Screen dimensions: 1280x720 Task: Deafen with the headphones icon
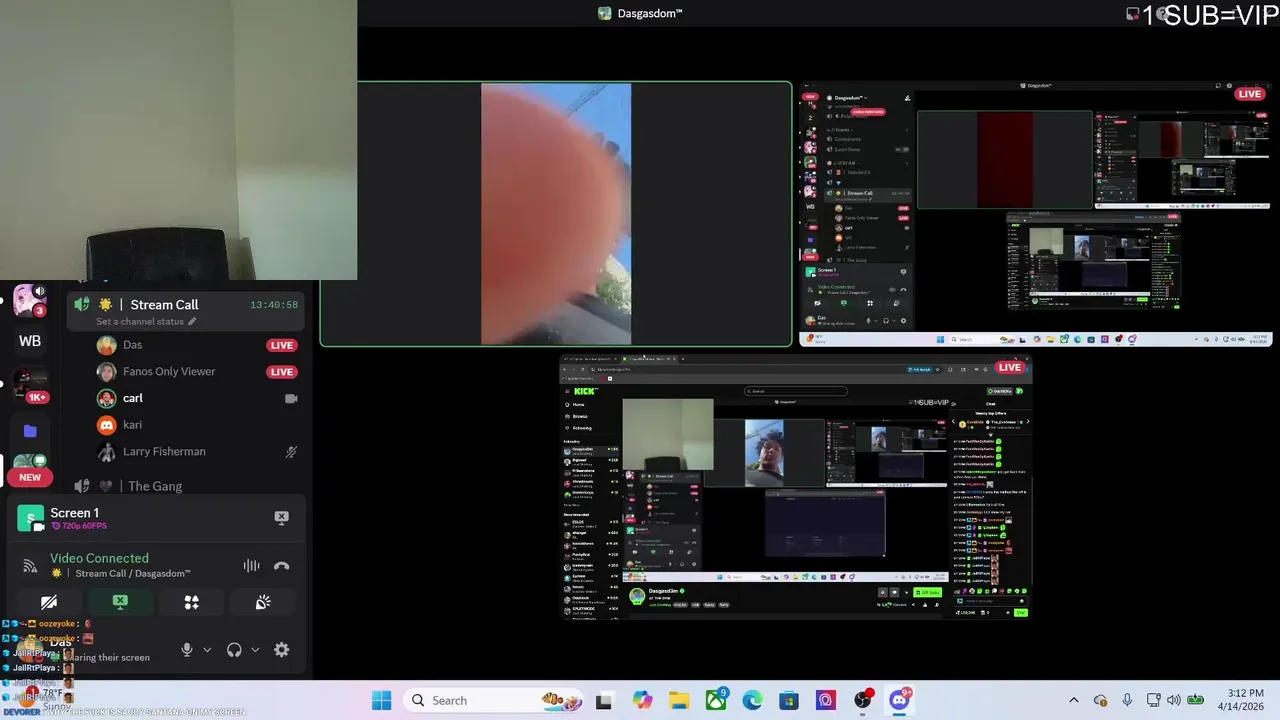pyautogui.click(x=234, y=650)
